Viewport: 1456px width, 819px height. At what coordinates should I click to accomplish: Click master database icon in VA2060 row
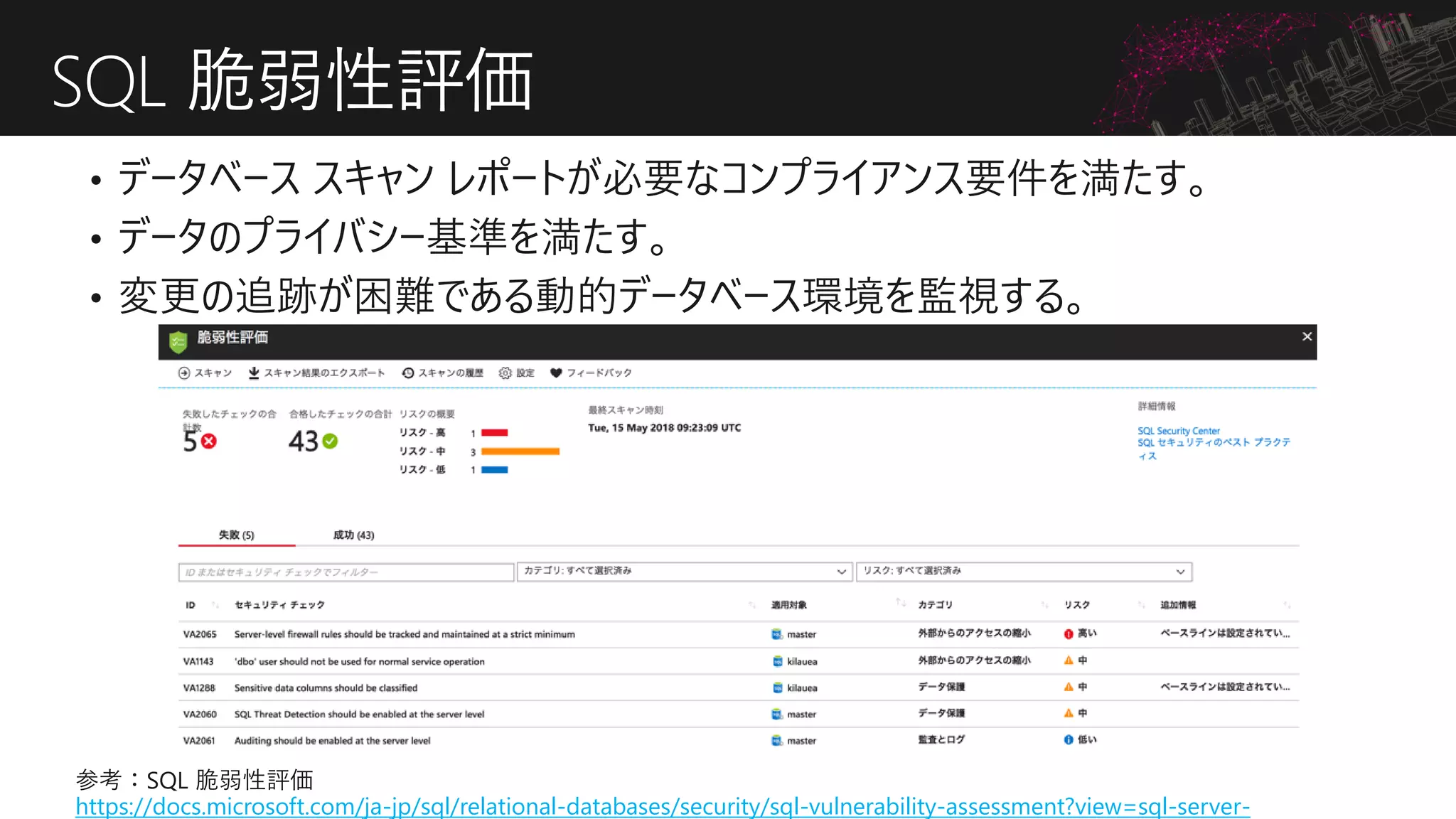777,714
